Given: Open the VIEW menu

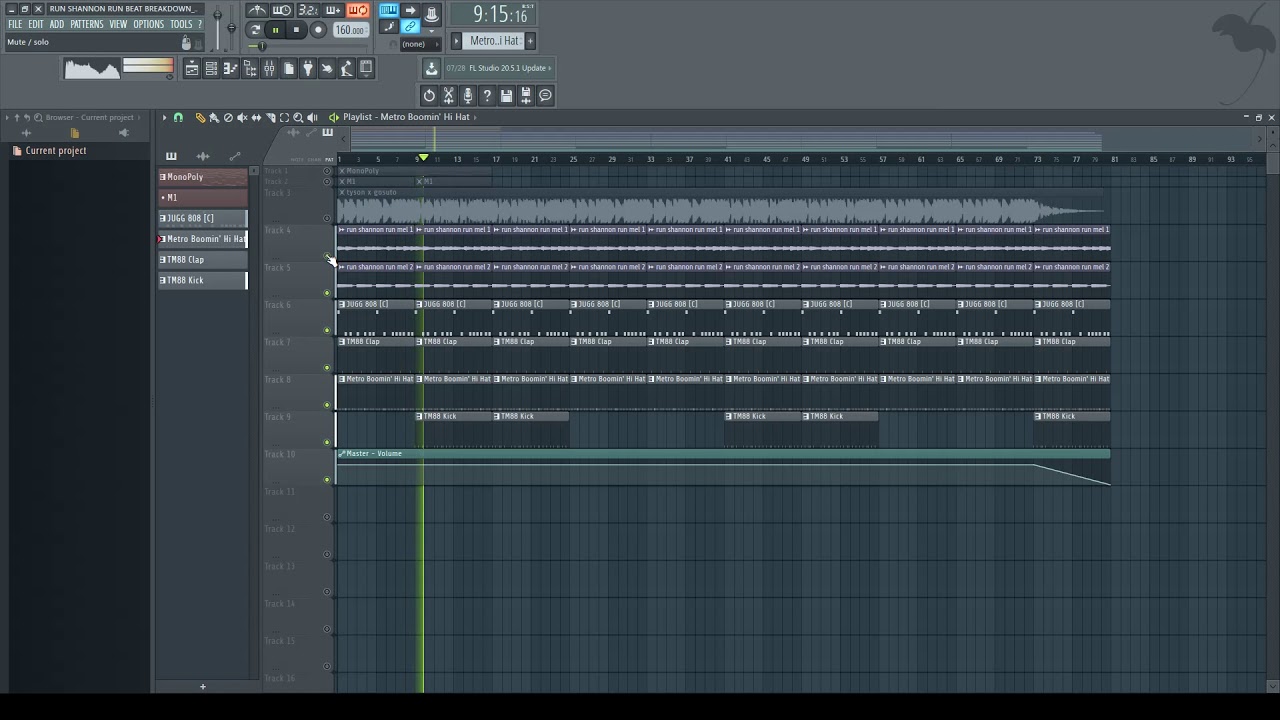Looking at the screenshot, I should pos(118,24).
